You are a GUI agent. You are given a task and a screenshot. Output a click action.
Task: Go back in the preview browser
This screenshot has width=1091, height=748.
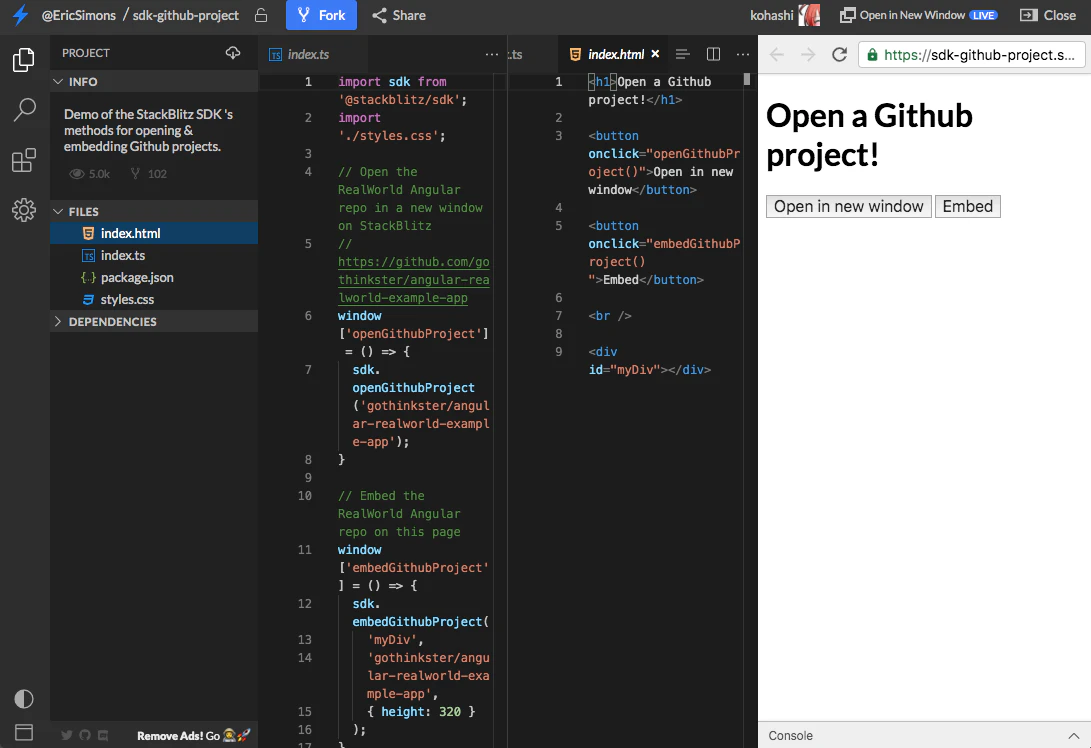click(x=777, y=55)
